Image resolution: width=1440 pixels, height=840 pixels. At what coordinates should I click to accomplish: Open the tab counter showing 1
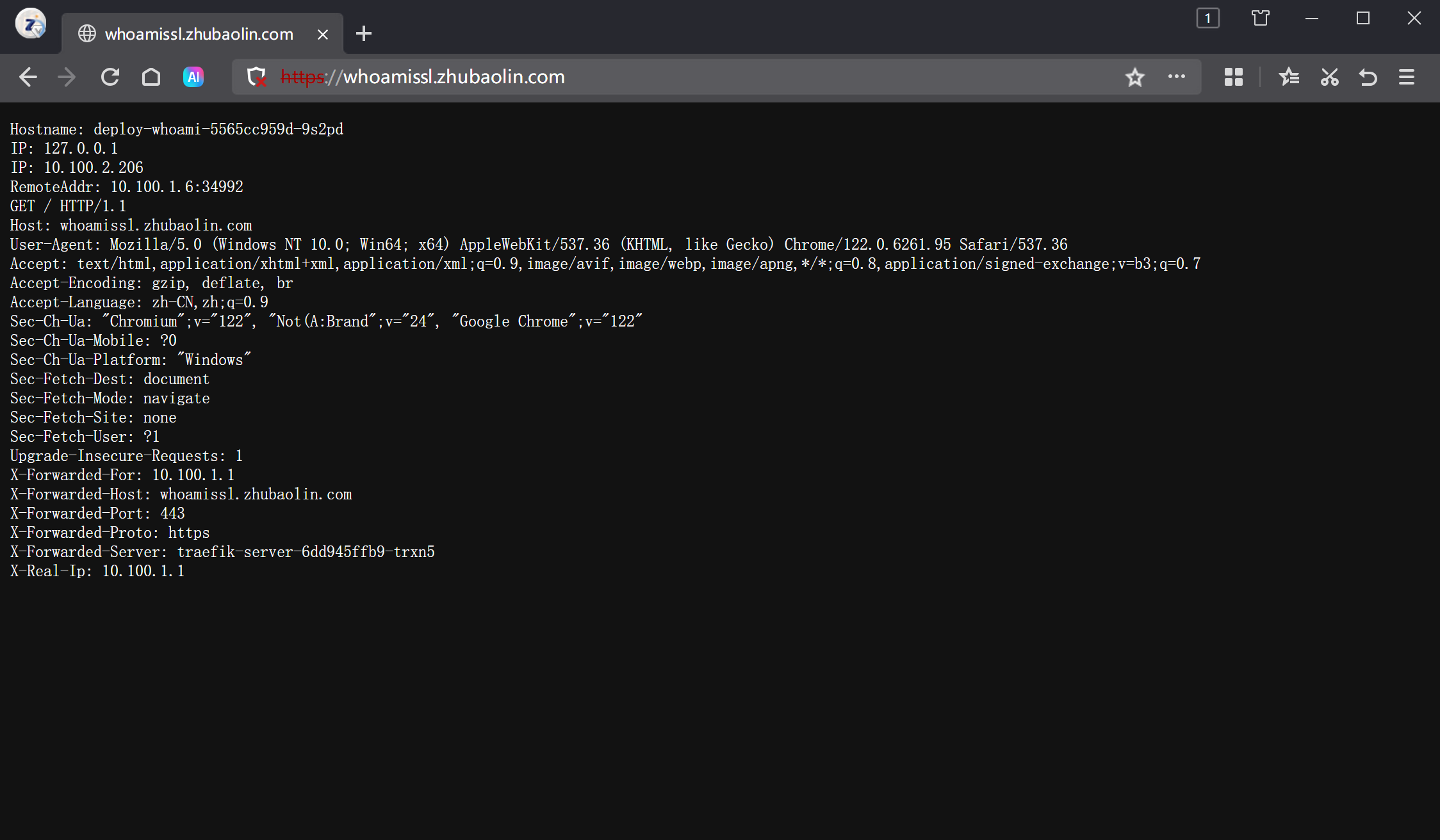click(1208, 19)
